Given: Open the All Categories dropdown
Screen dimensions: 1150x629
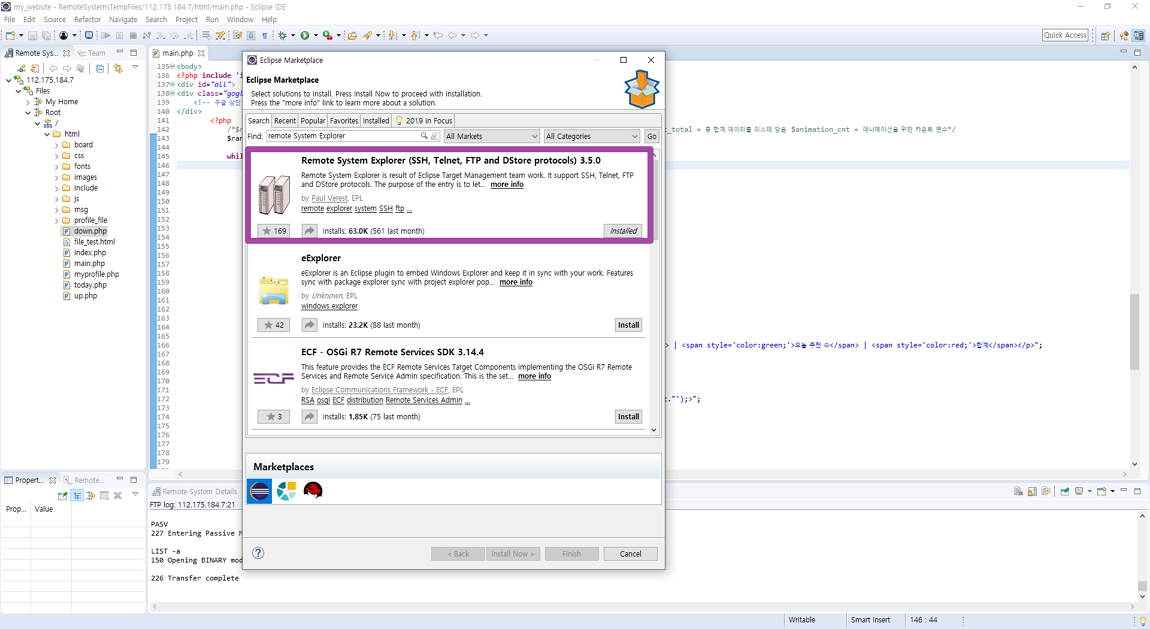Looking at the screenshot, I should click(x=591, y=136).
